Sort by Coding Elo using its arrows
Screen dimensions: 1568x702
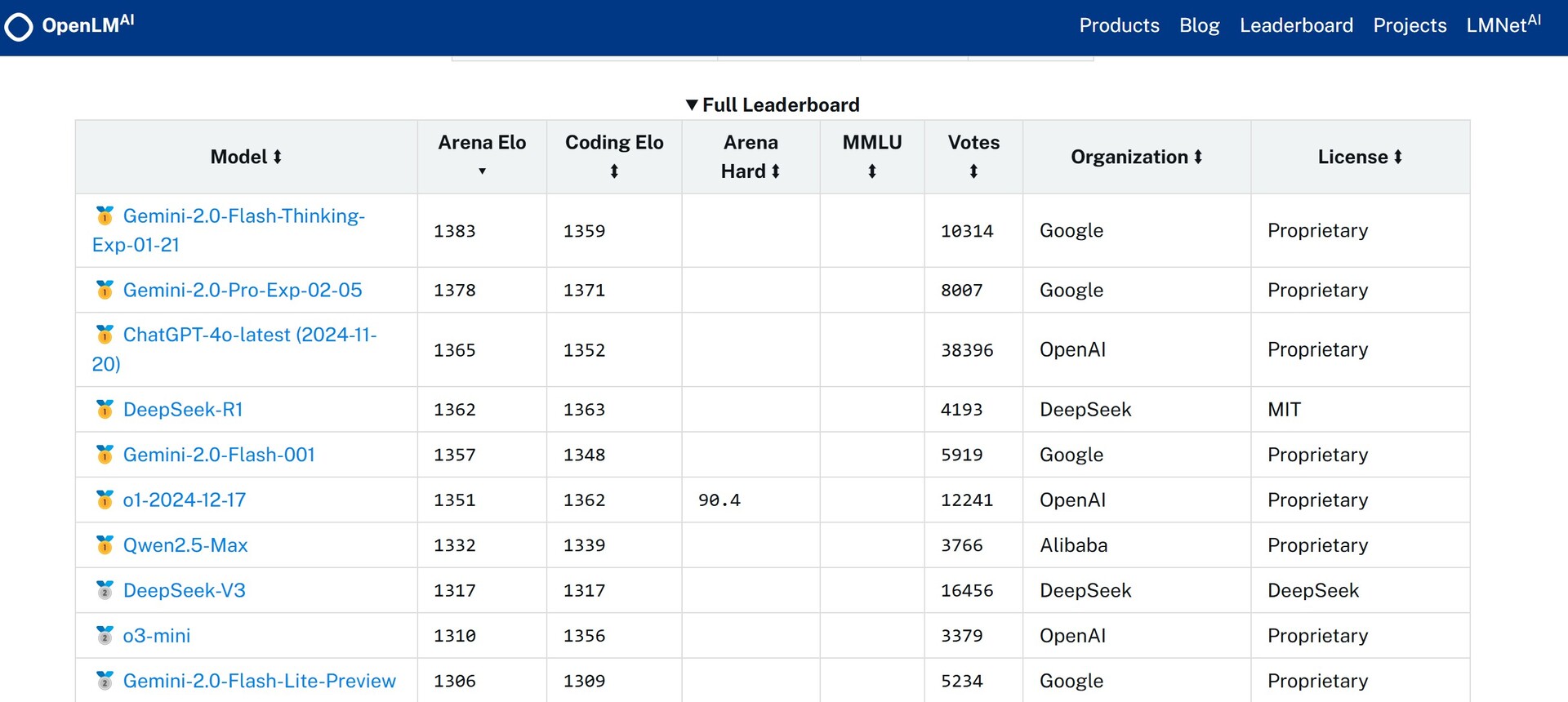(x=614, y=171)
